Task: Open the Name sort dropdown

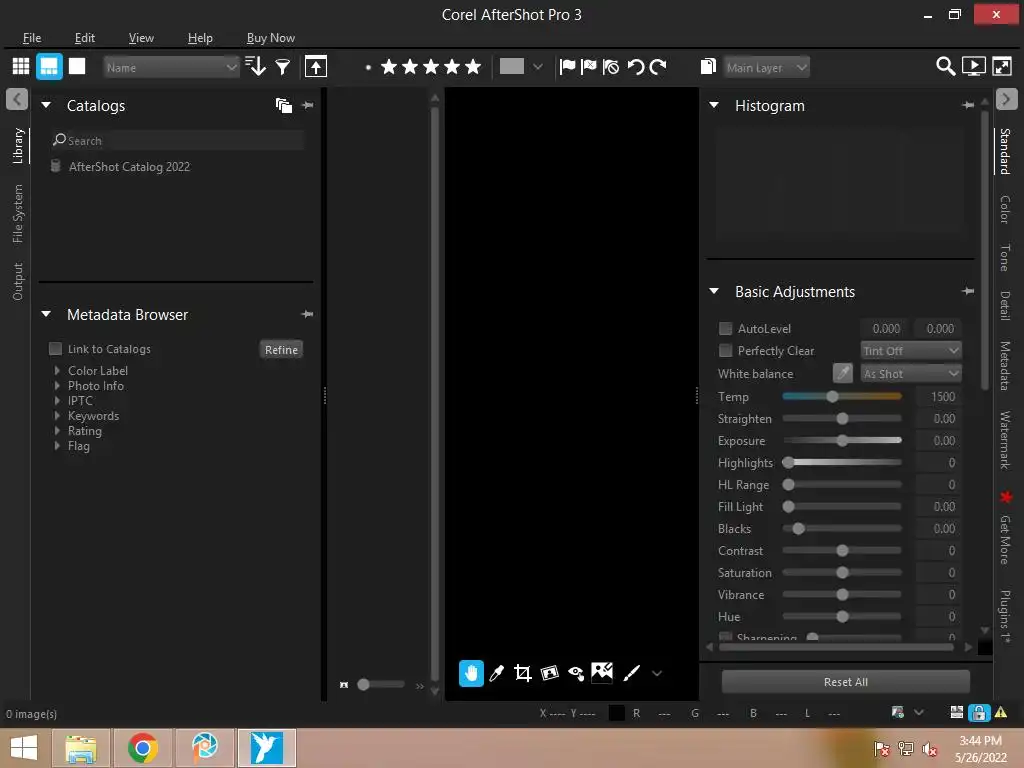Action: click(x=170, y=67)
